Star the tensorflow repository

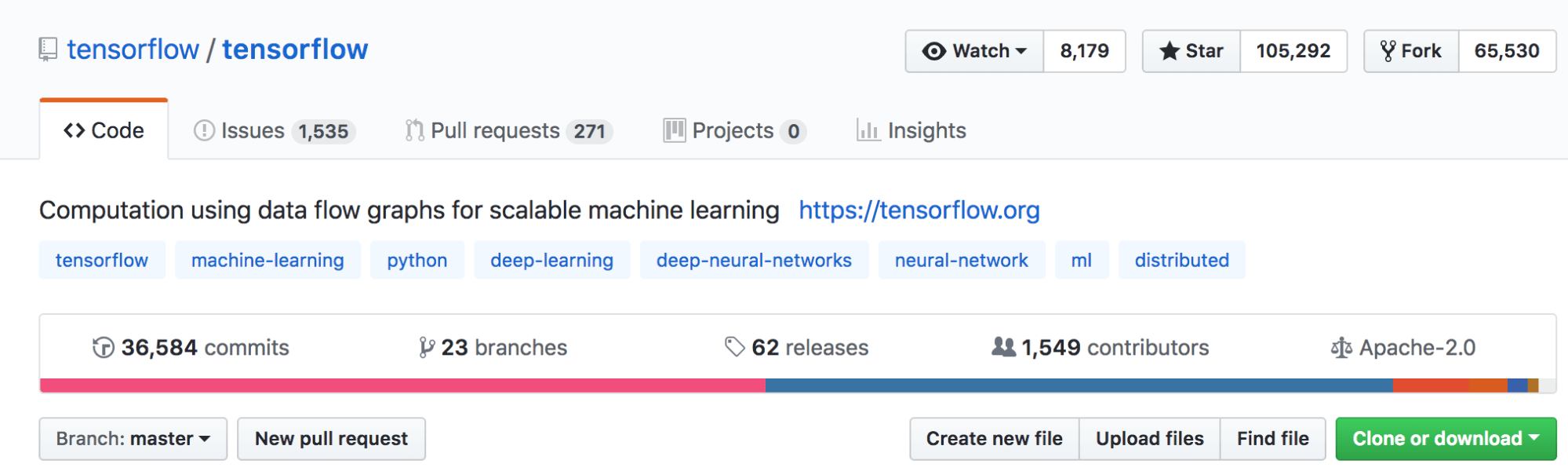tap(1191, 51)
